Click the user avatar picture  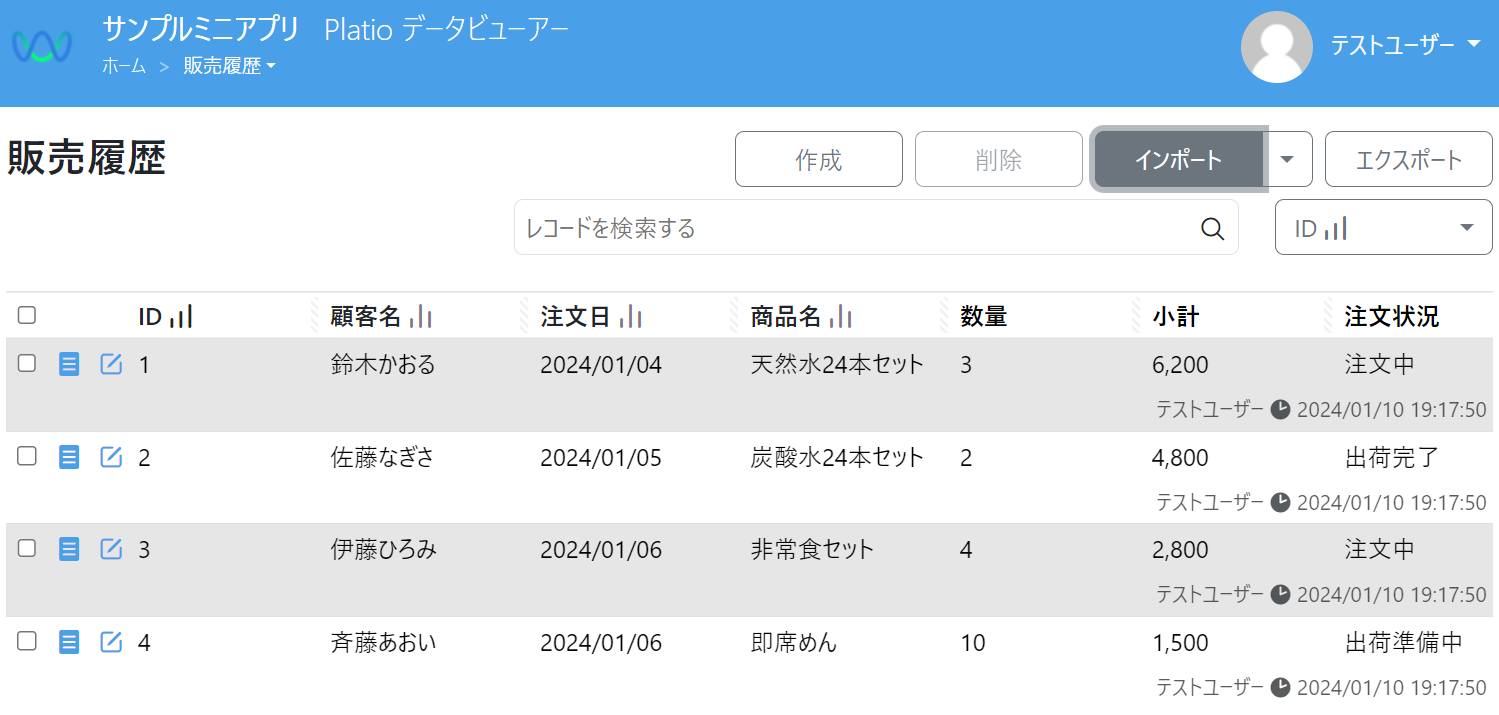click(1277, 47)
